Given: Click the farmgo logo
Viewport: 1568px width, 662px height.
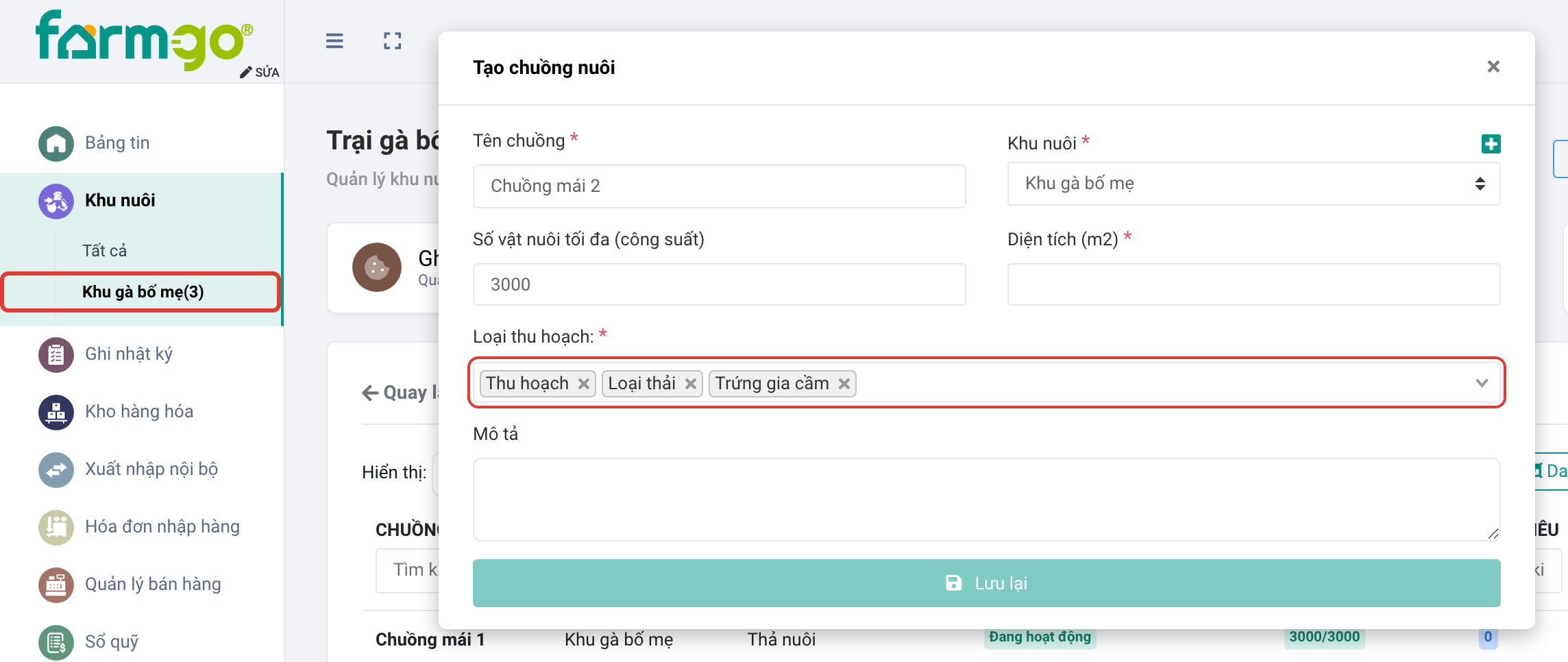Looking at the screenshot, I should pos(145,39).
